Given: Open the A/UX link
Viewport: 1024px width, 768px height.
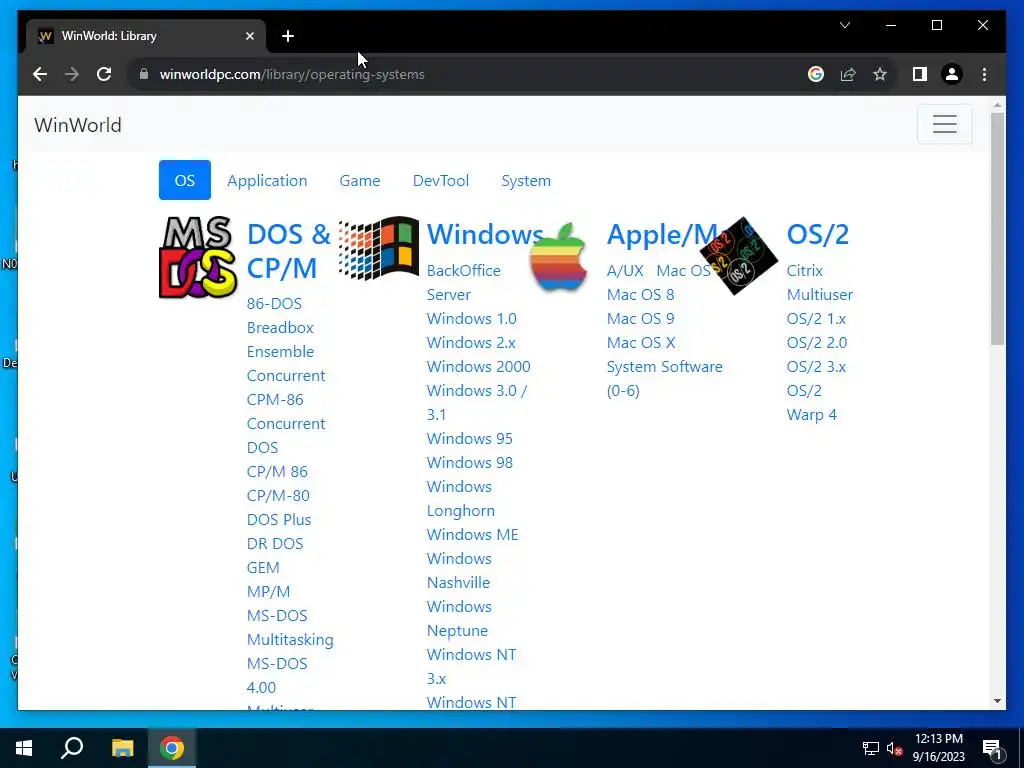Looking at the screenshot, I should 625,270.
